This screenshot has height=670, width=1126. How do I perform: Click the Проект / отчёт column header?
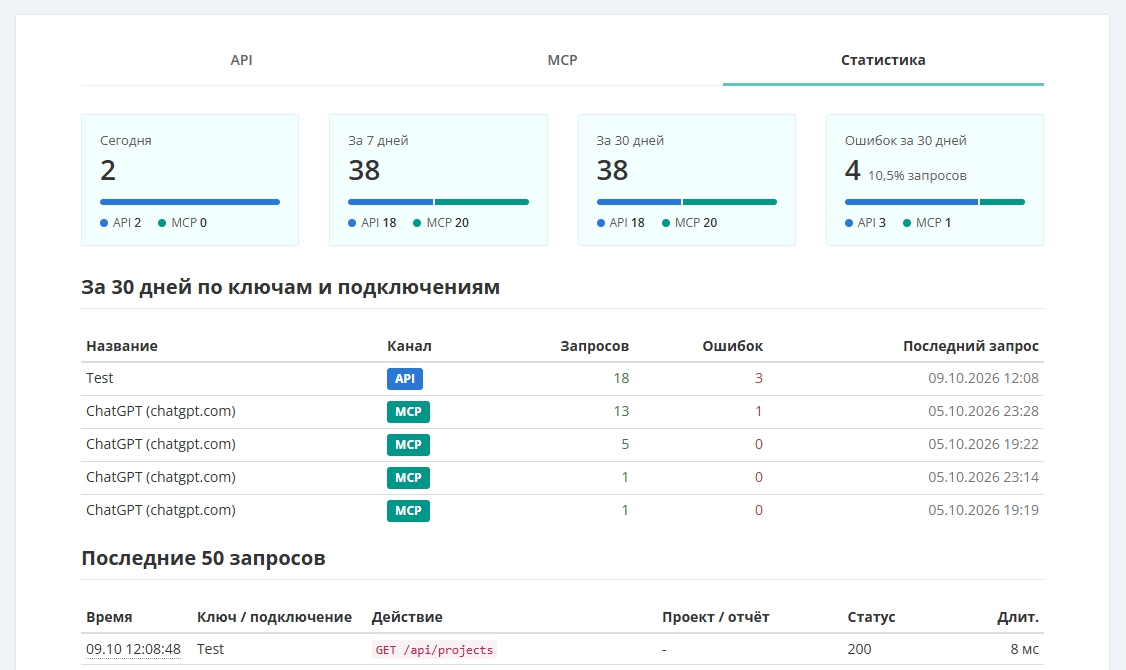pos(715,618)
